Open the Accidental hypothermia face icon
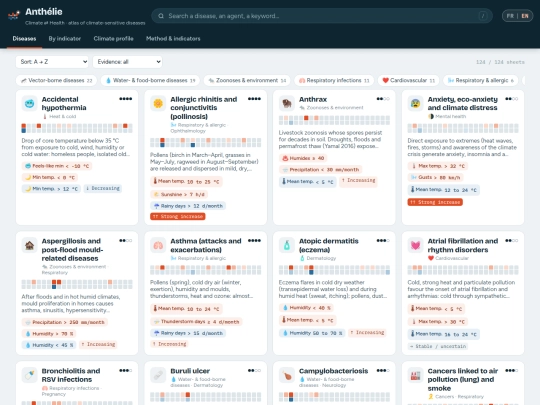Viewport: 540px width, 405px height. [x=30, y=103]
